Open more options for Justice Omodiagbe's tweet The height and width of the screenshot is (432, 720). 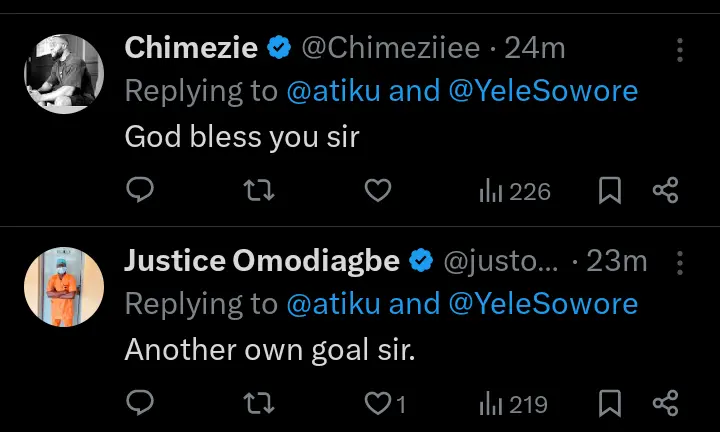tap(680, 262)
